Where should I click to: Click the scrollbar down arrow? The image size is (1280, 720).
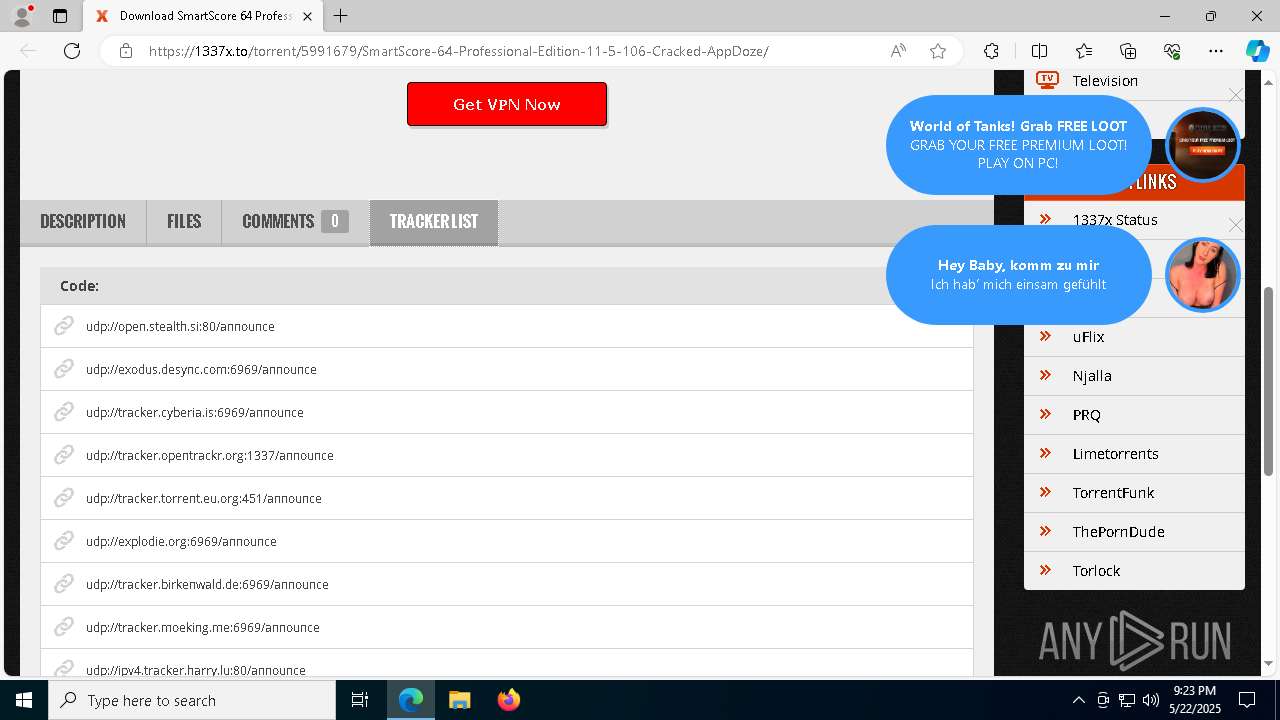(x=1269, y=663)
